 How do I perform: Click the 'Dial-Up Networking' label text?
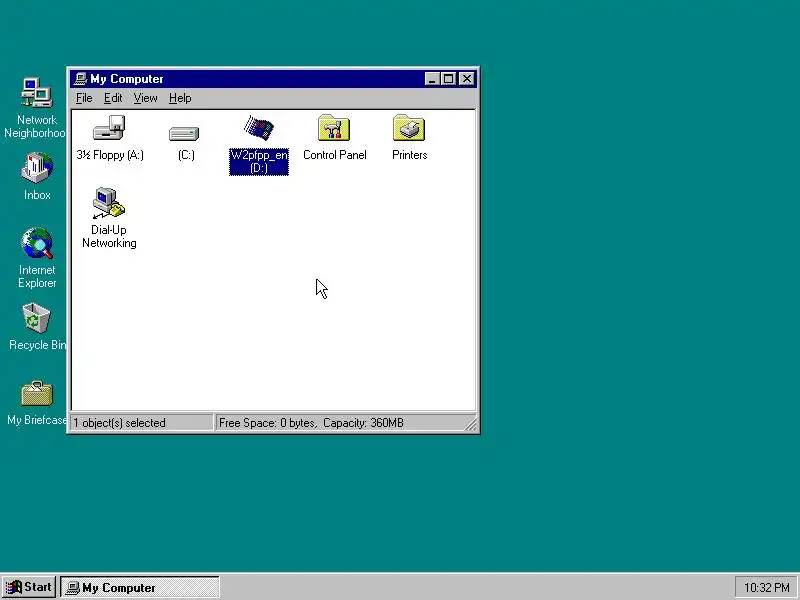click(109, 237)
